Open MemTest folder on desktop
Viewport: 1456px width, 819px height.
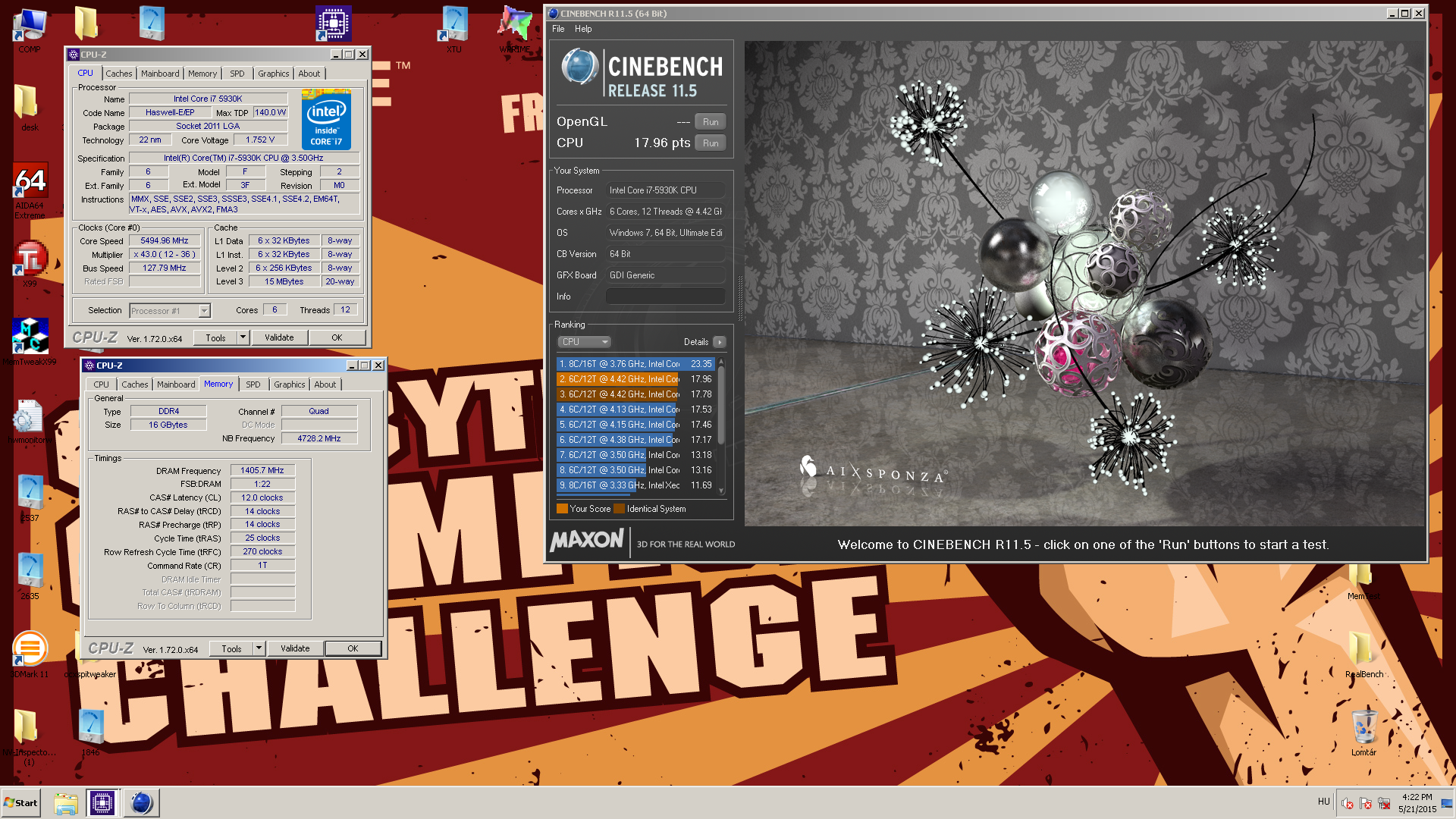tap(1363, 582)
